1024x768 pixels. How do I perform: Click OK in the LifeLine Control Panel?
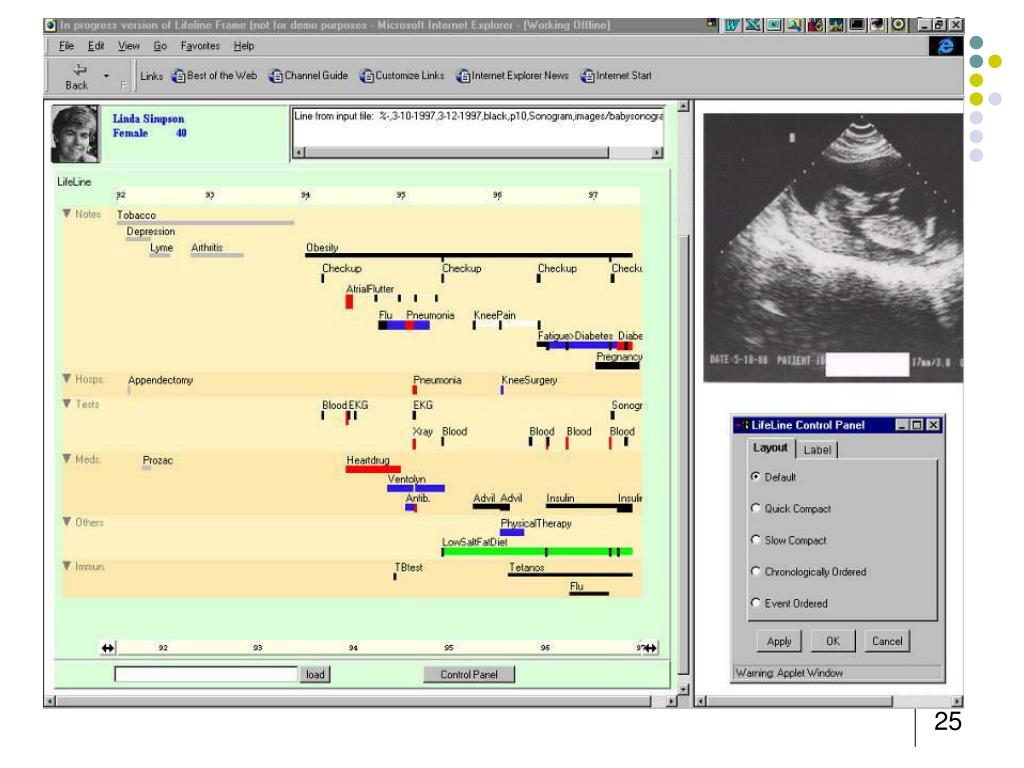(x=833, y=641)
